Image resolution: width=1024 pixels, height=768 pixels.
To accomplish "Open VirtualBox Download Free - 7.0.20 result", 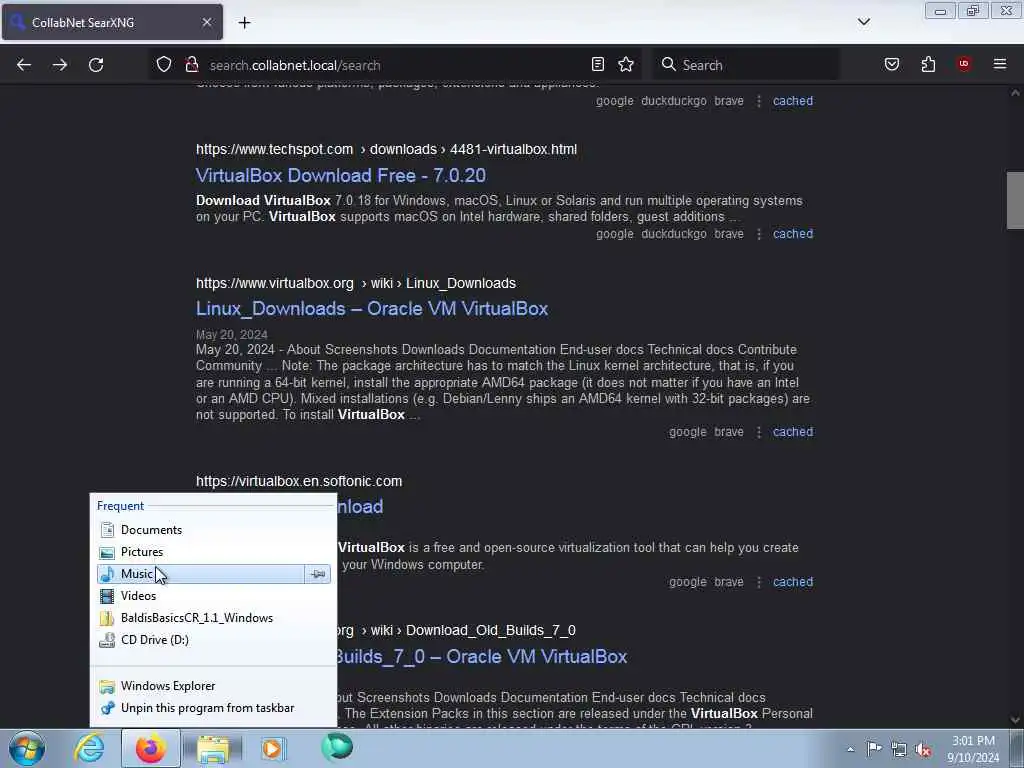I will point(341,175).
